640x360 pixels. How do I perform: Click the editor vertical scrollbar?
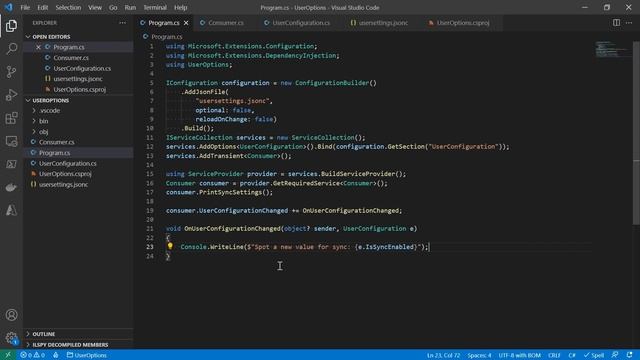click(636, 133)
